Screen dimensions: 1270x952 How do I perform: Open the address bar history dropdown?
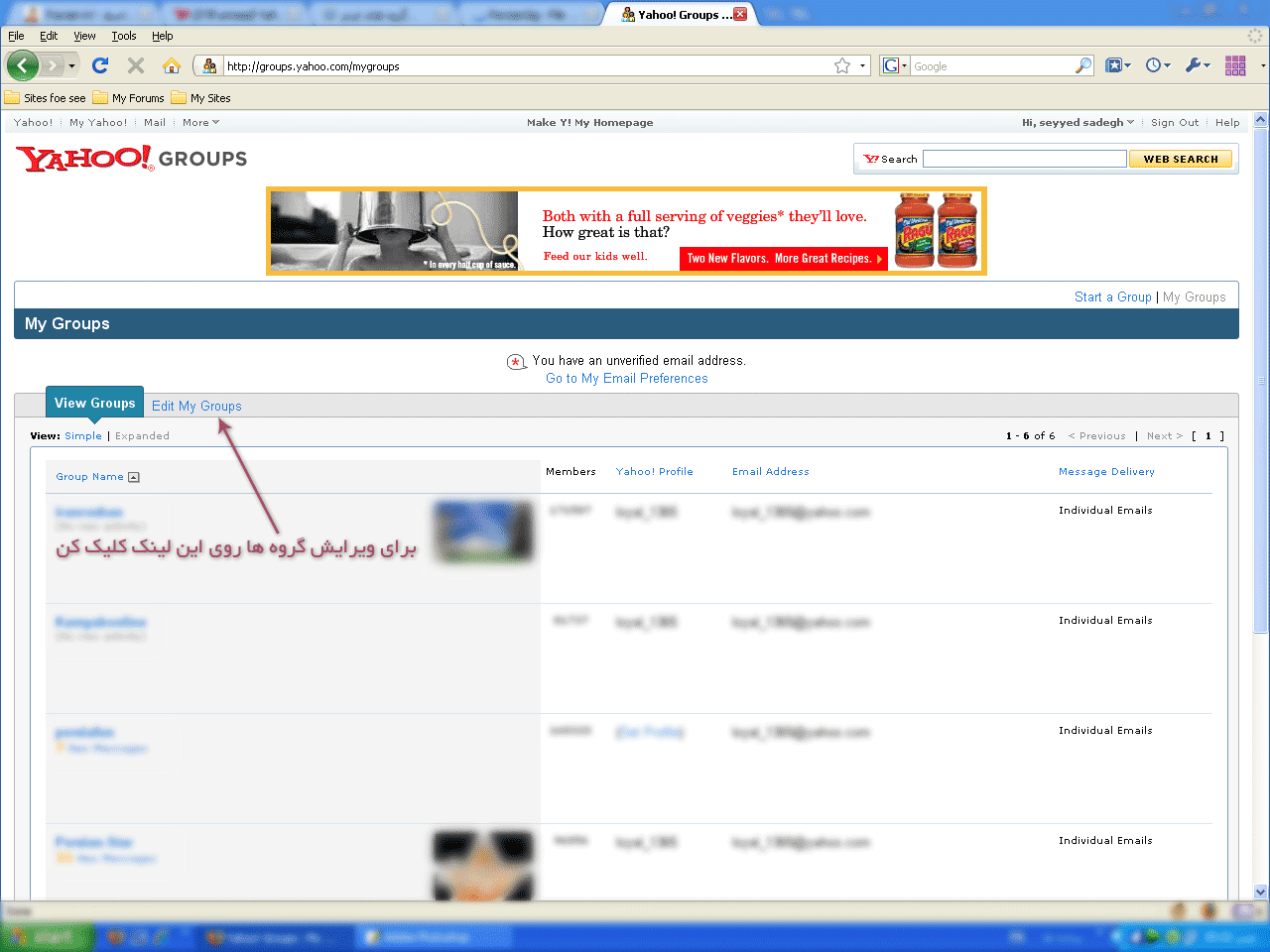(x=862, y=66)
